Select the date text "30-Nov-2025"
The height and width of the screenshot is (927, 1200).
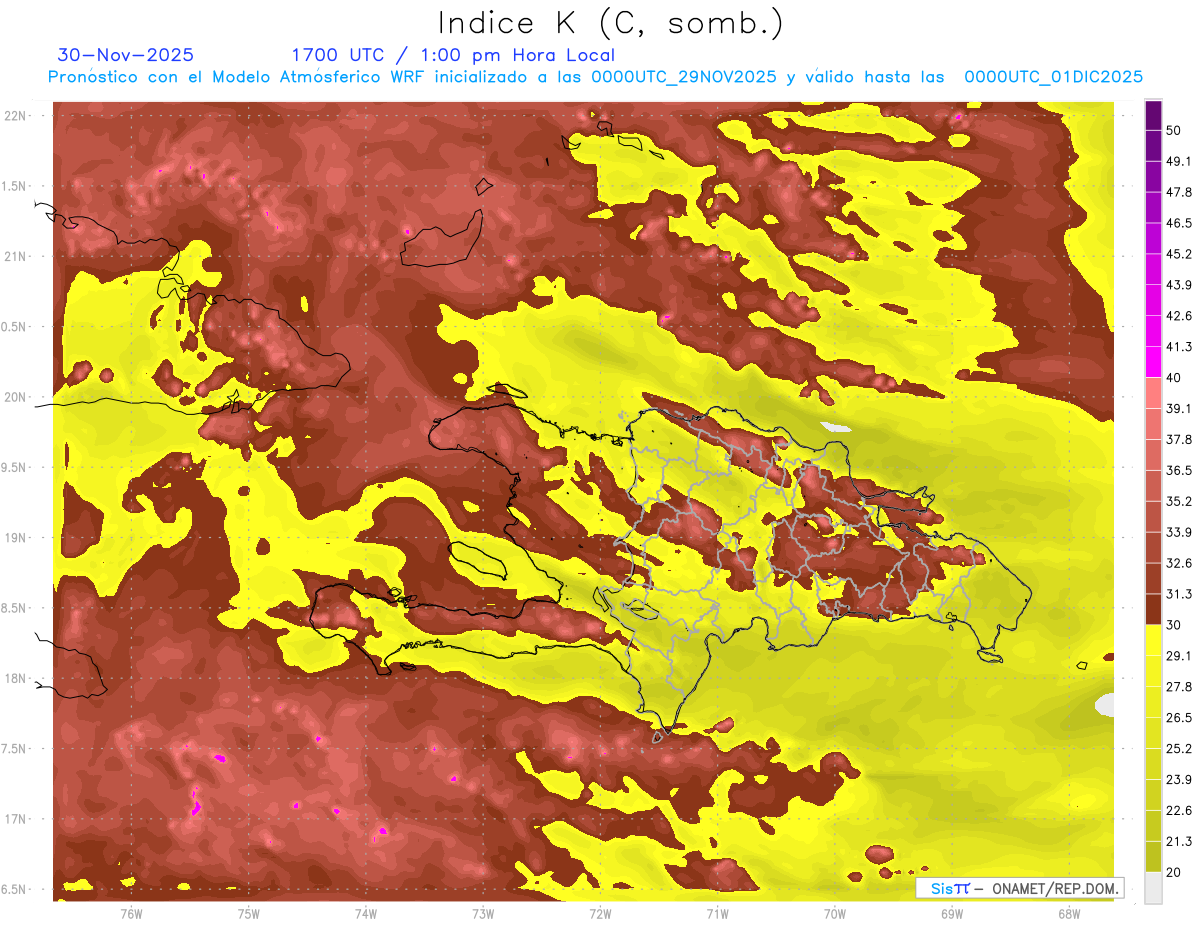pyautogui.click(x=126, y=55)
